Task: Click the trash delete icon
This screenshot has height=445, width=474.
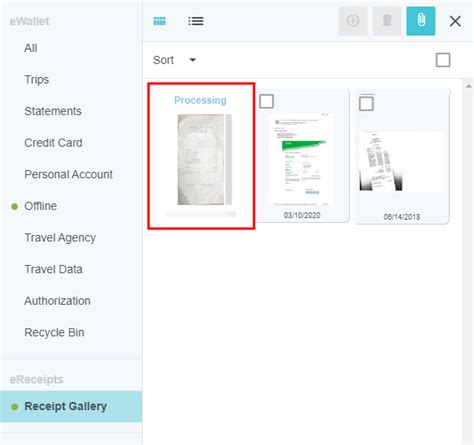Action: coord(387,21)
